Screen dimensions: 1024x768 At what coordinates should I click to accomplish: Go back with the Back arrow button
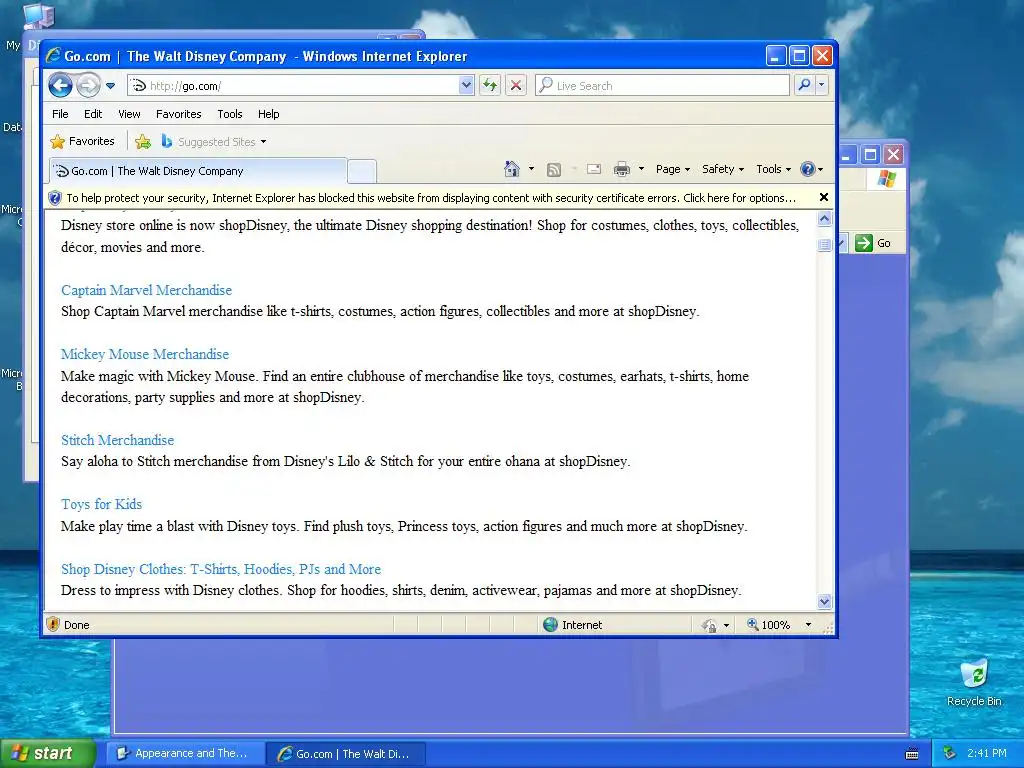point(60,85)
